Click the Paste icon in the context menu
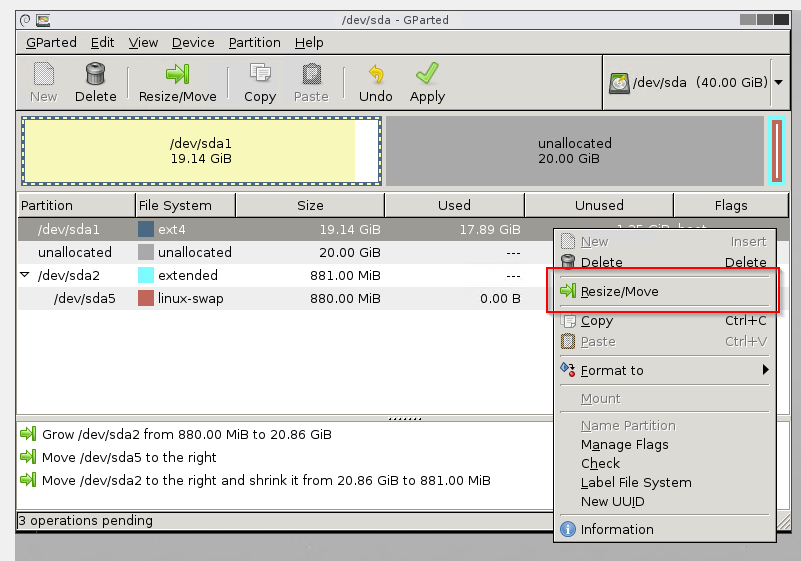The height and width of the screenshot is (561, 801). [568, 341]
